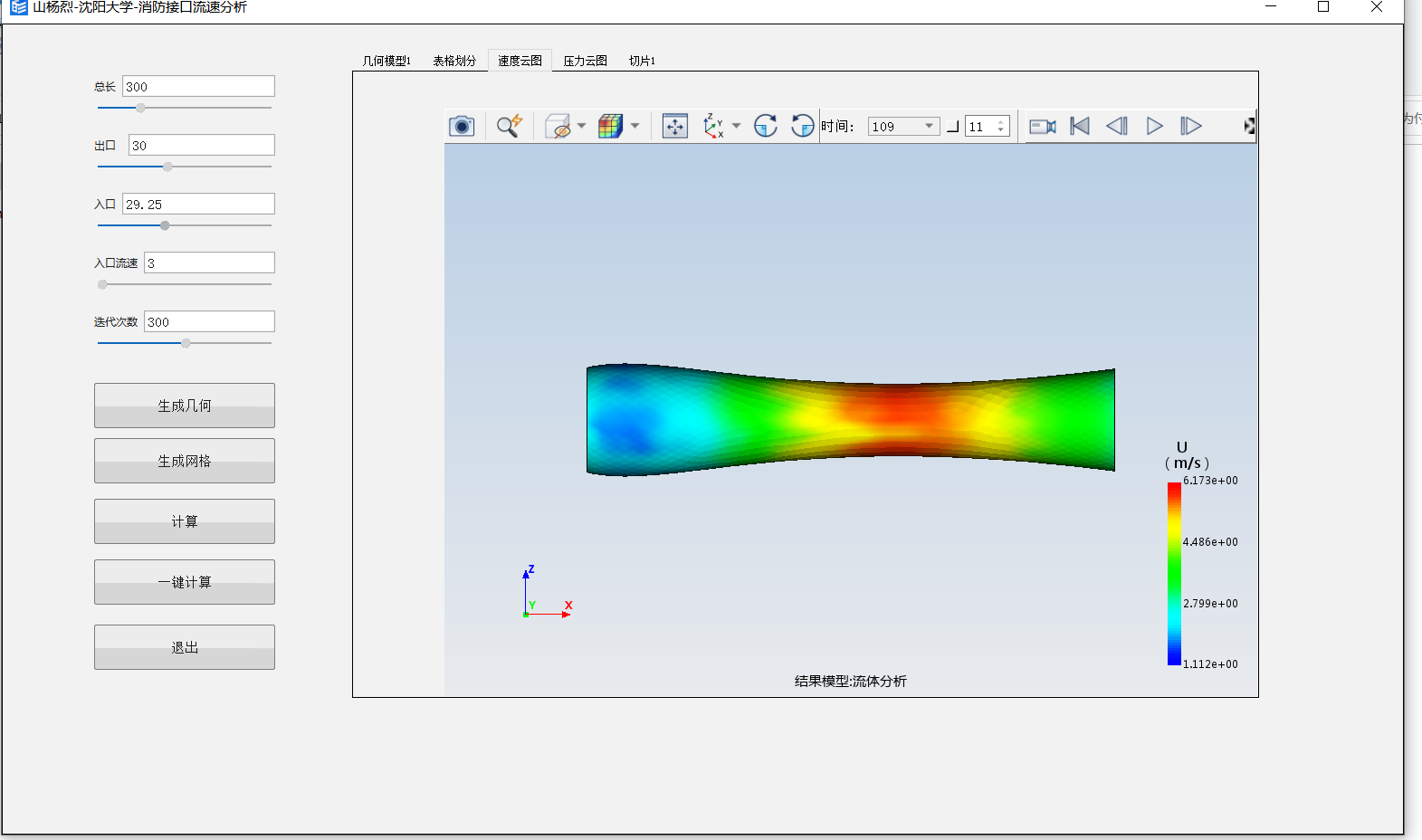Play the result animation

point(1155,126)
